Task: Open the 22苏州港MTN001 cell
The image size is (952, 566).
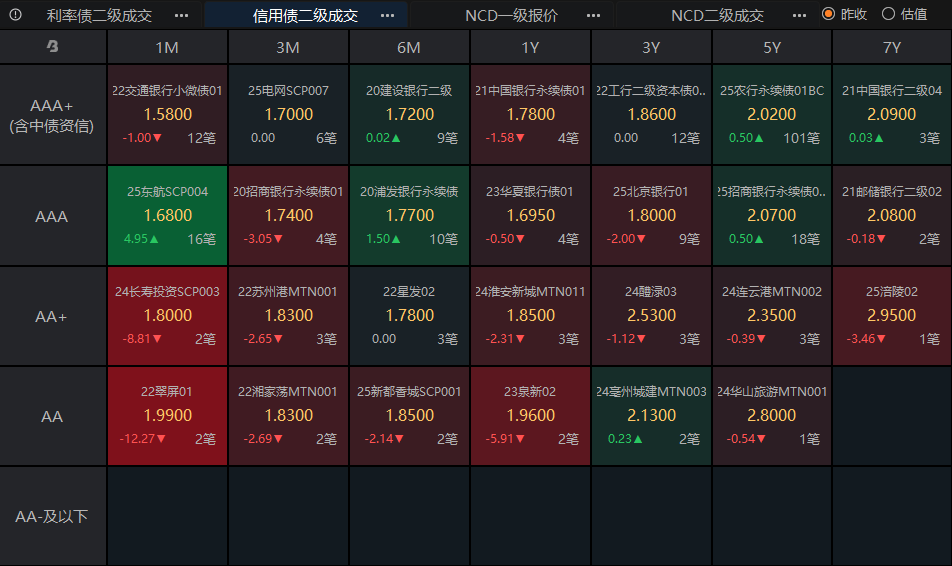Action: (288, 316)
